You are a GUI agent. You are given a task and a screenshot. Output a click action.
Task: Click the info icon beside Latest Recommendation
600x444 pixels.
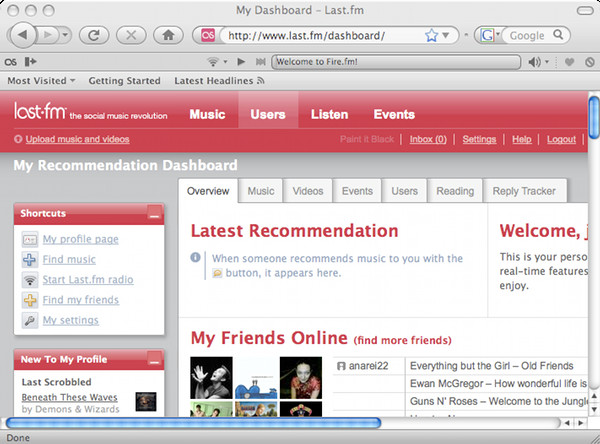click(x=195, y=258)
